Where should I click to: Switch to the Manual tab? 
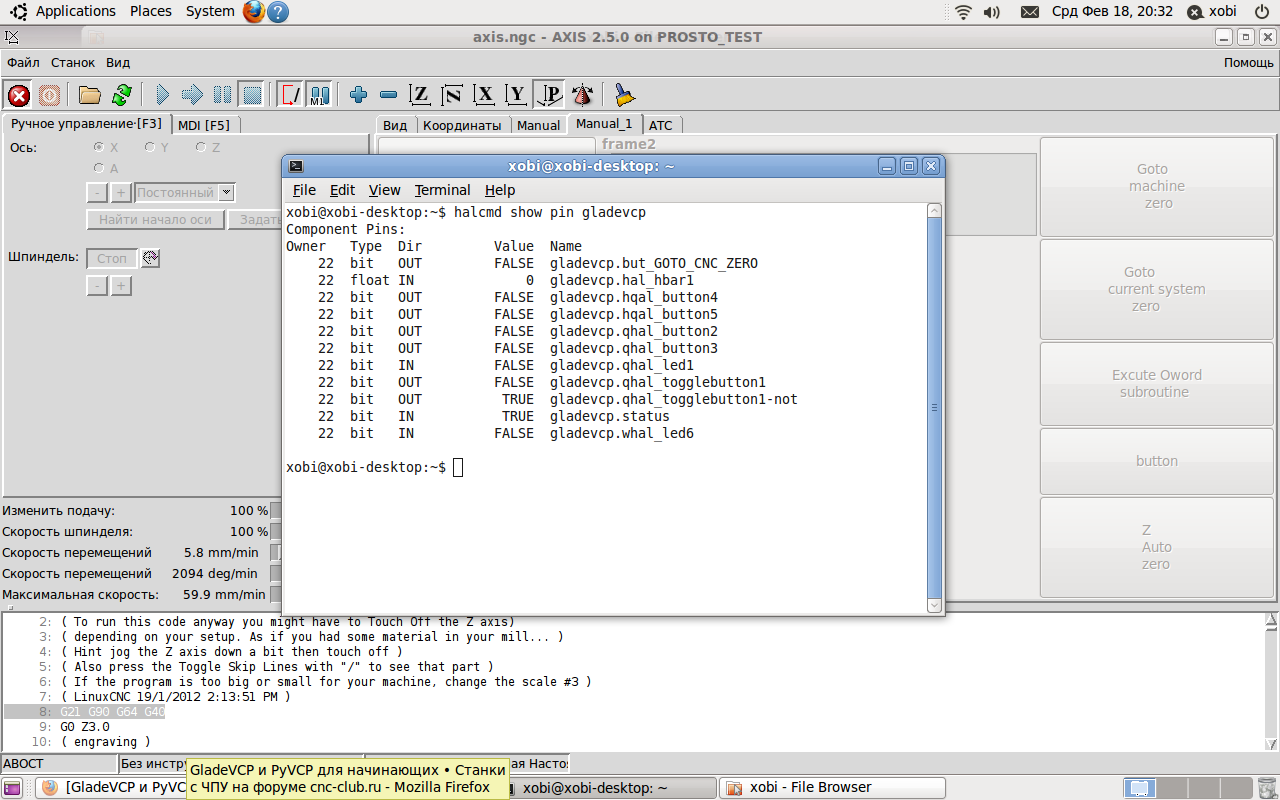(539, 125)
